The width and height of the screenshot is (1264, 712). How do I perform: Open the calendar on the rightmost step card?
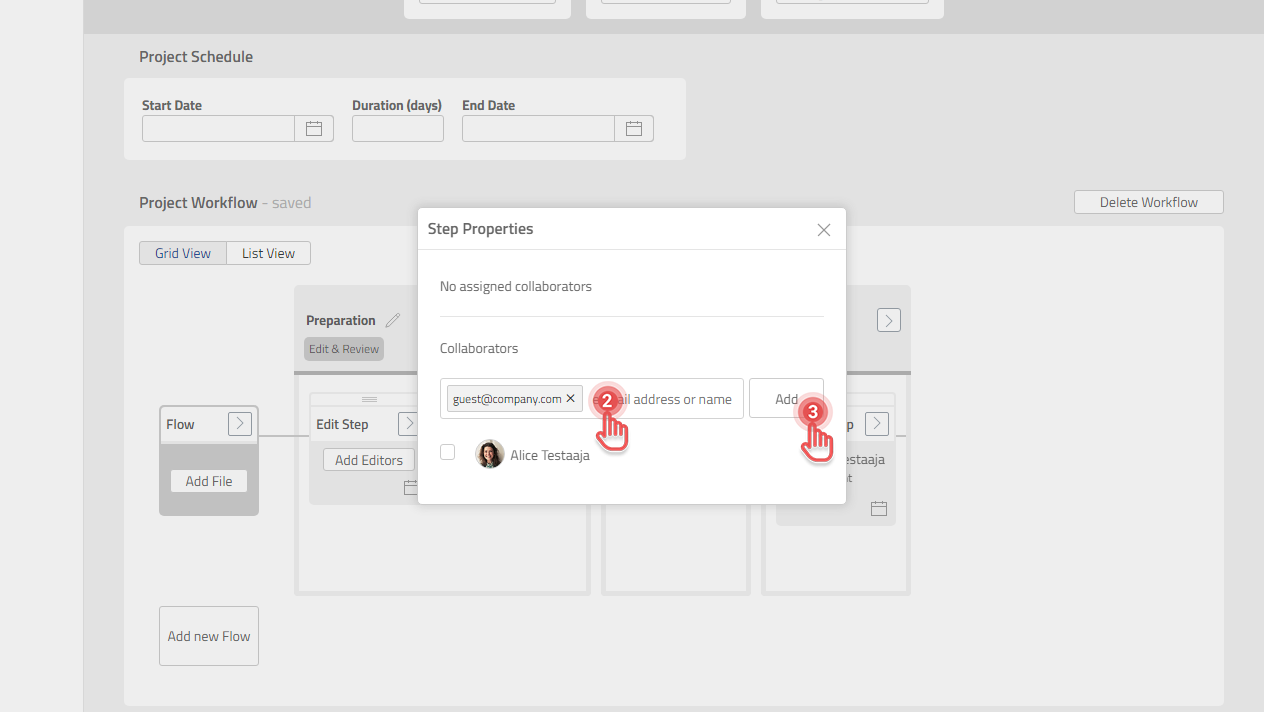tap(878, 508)
